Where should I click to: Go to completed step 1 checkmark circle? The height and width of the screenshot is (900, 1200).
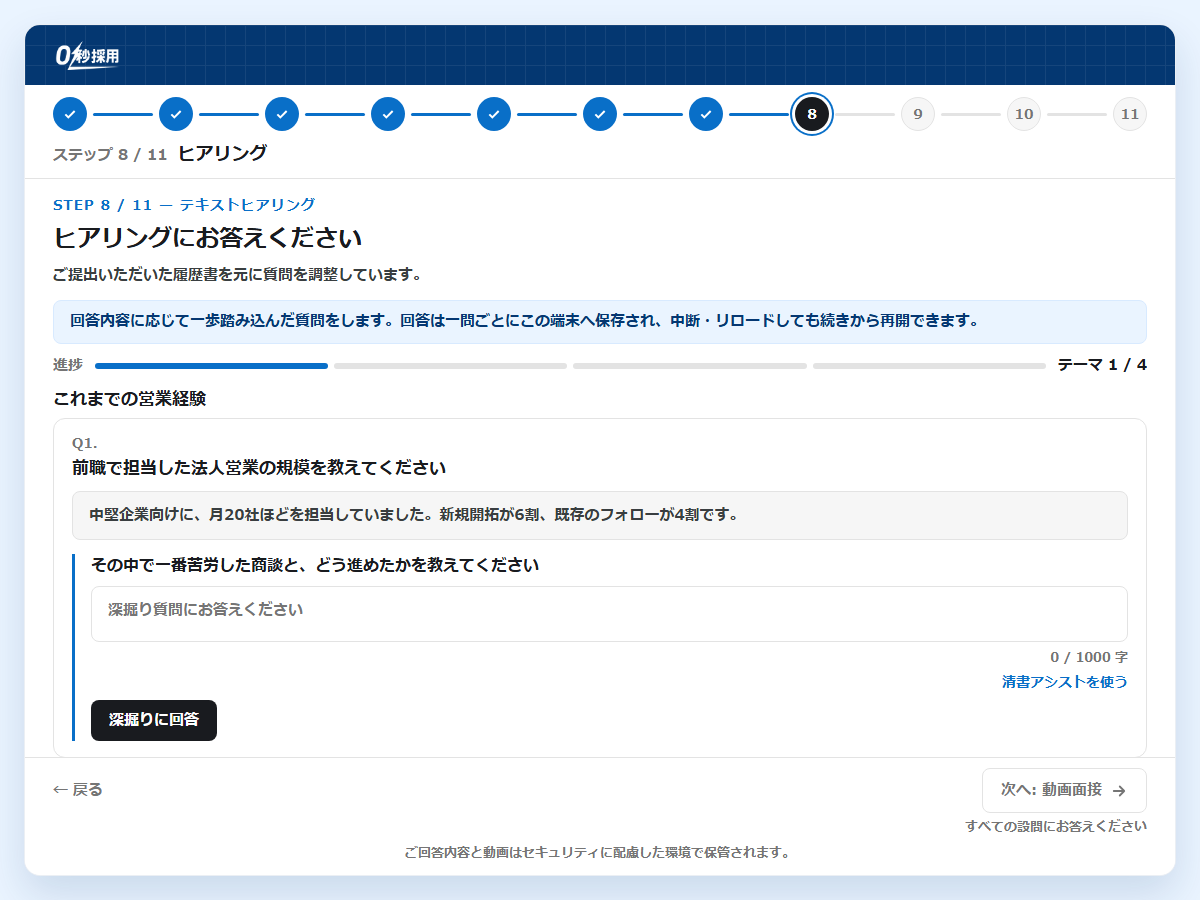(70, 114)
